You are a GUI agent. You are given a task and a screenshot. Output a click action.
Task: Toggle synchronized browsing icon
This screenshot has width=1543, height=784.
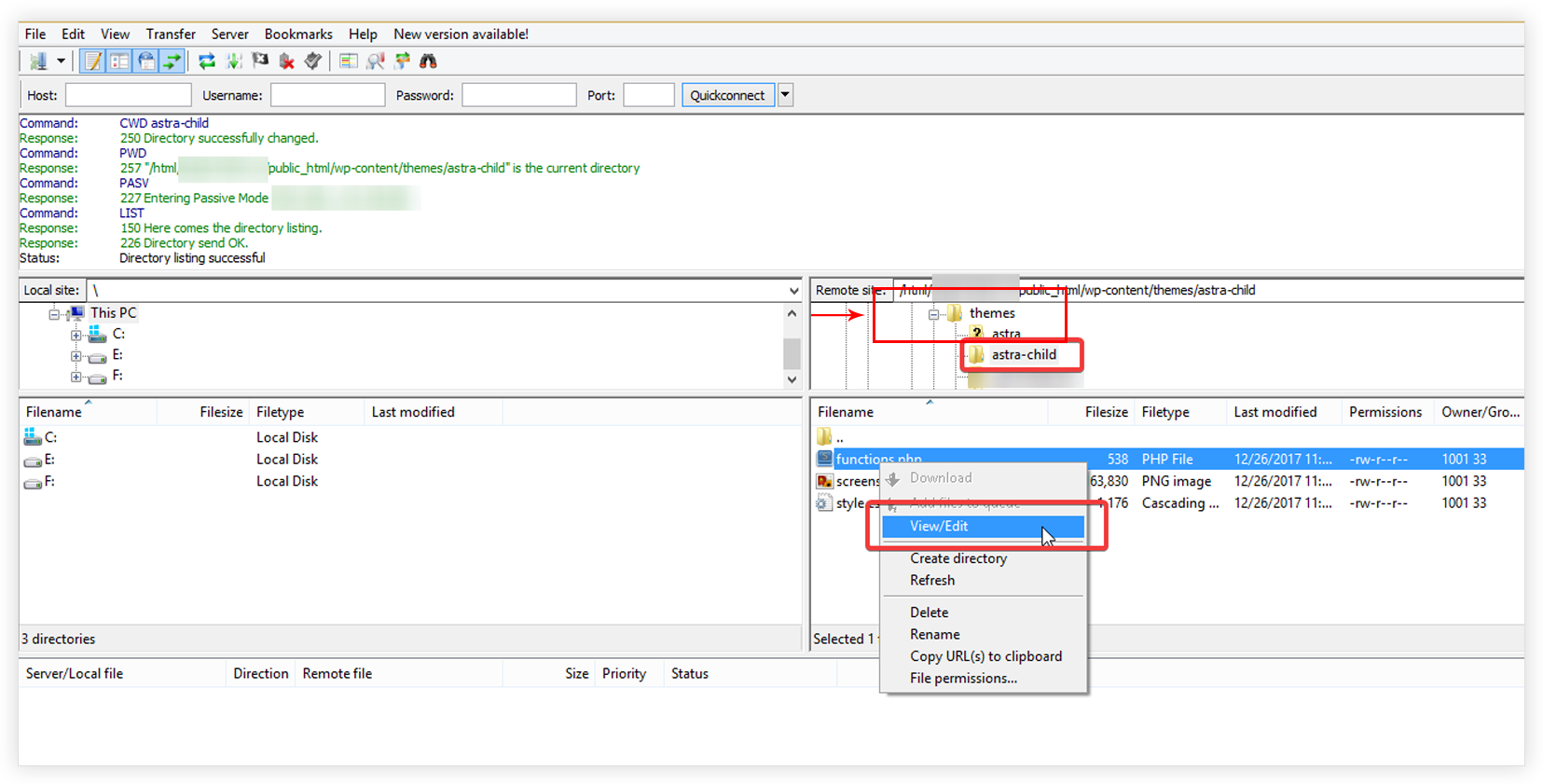point(403,62)
